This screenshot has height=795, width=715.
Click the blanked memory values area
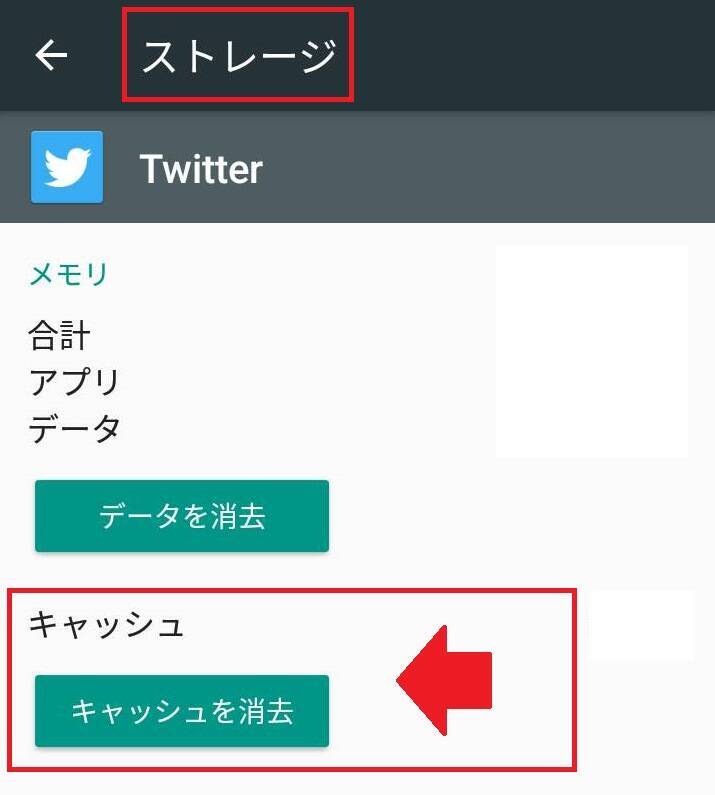click(x=592, y=351)
